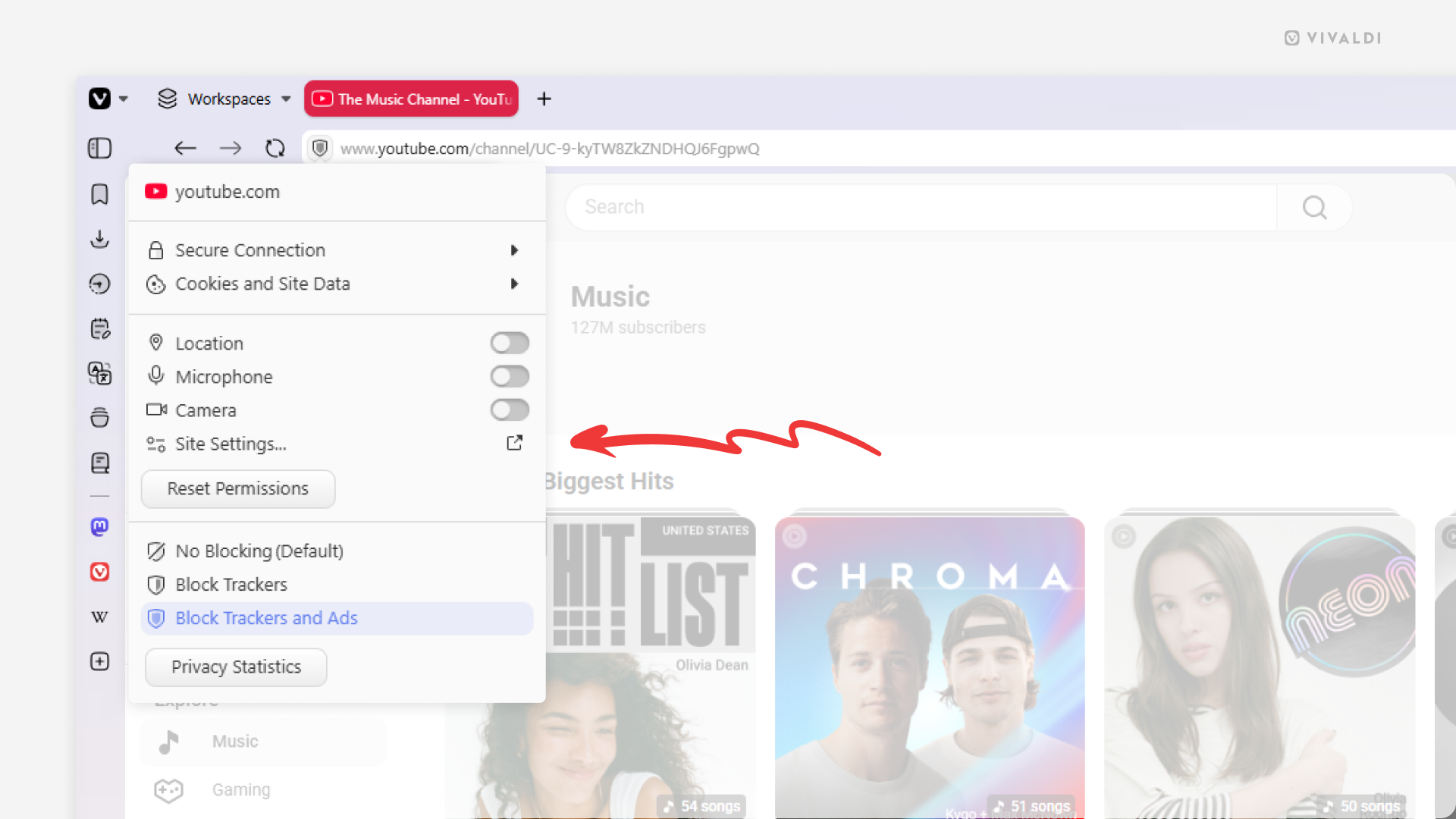Open the Window panel icon

coord(100,418)
